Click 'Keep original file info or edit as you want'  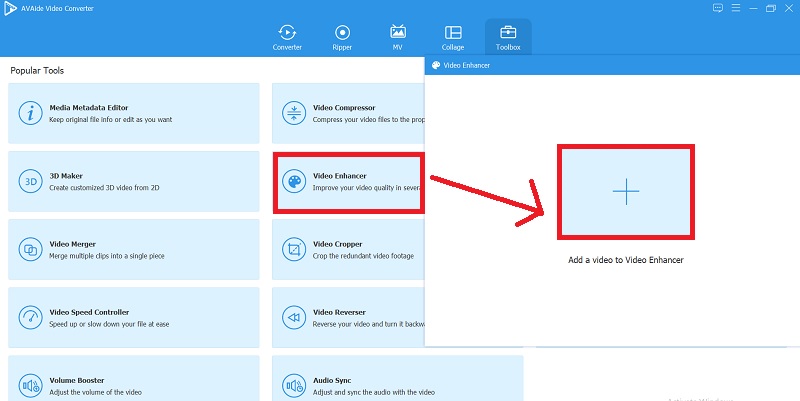point(111,119)
